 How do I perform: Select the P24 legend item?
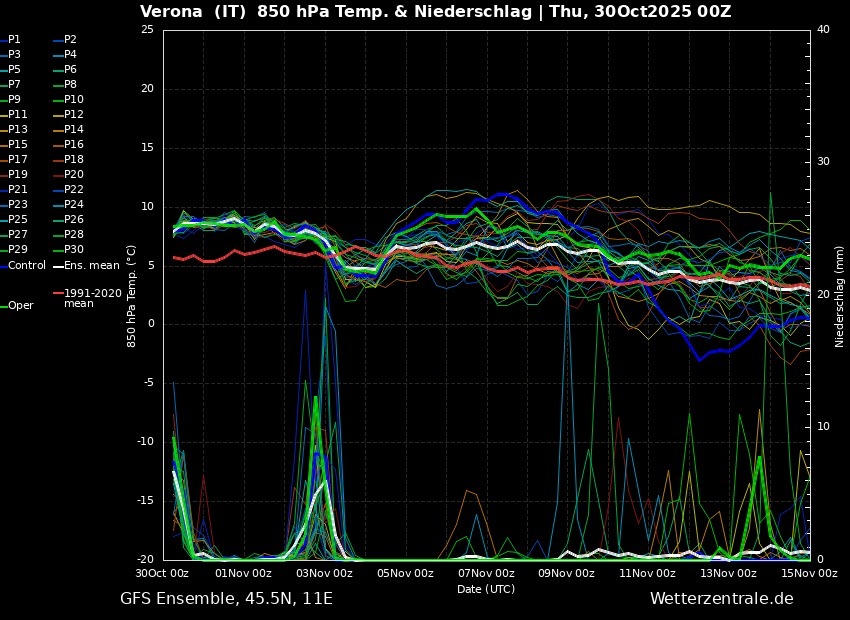73,205
